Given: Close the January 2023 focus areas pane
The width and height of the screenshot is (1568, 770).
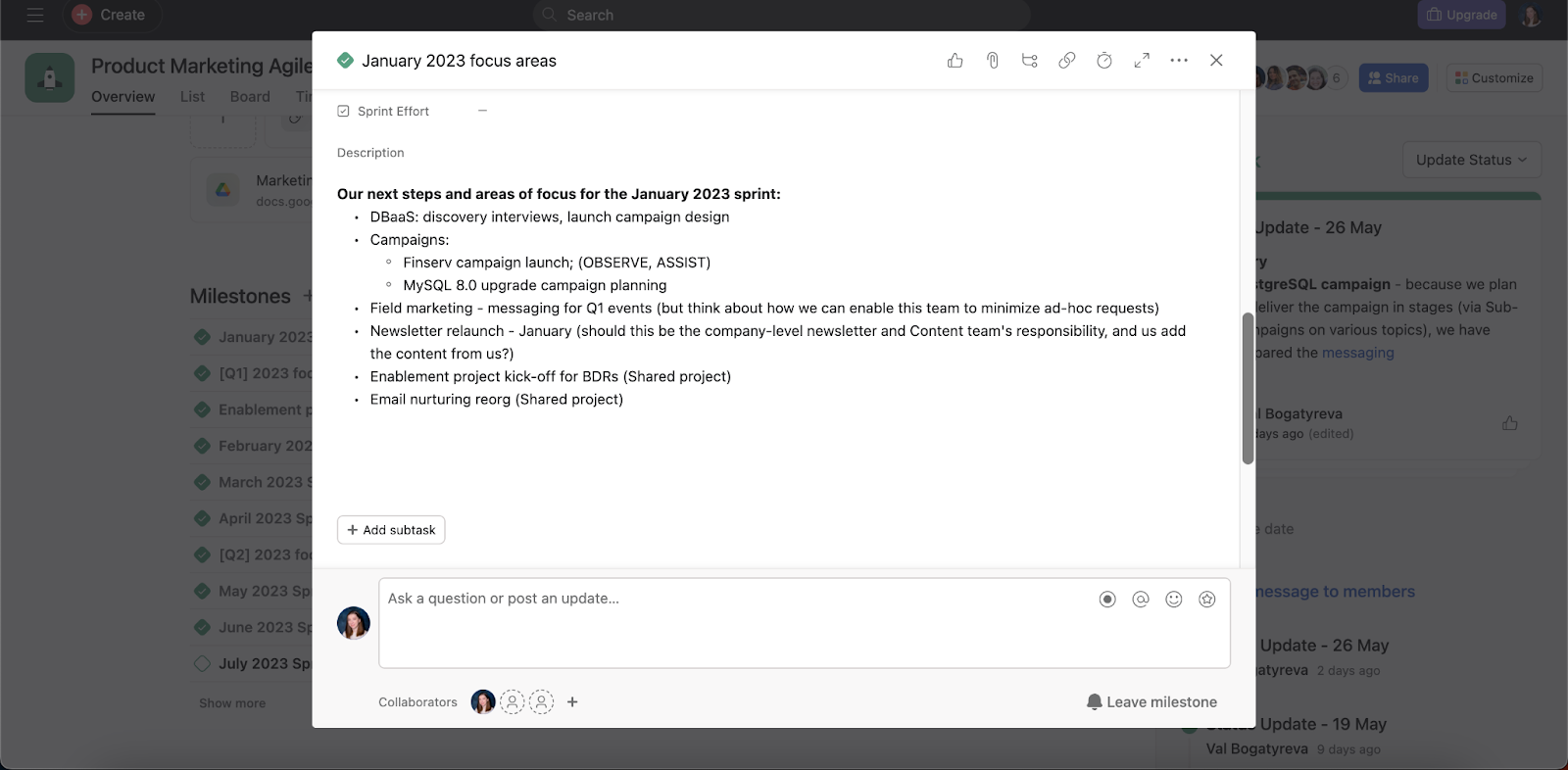Looking at the screenshot, I should pyautogui.click(x=1216, y=61).
